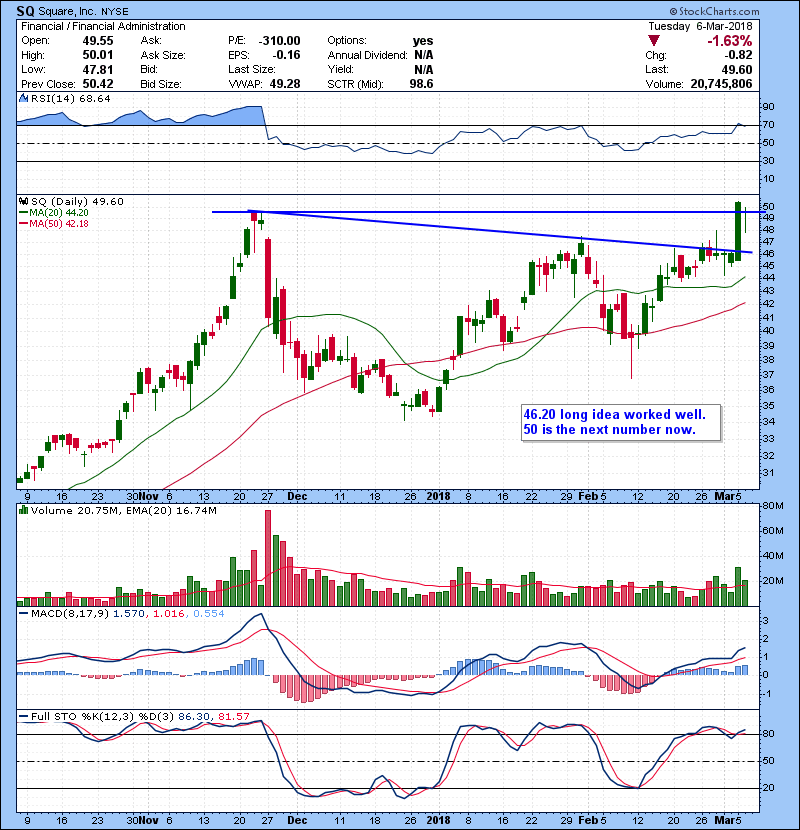Image resolution: width=800 pixels, height=830 pixels.
Task: Select the Open value 49.55
Action: click(97, 41)
